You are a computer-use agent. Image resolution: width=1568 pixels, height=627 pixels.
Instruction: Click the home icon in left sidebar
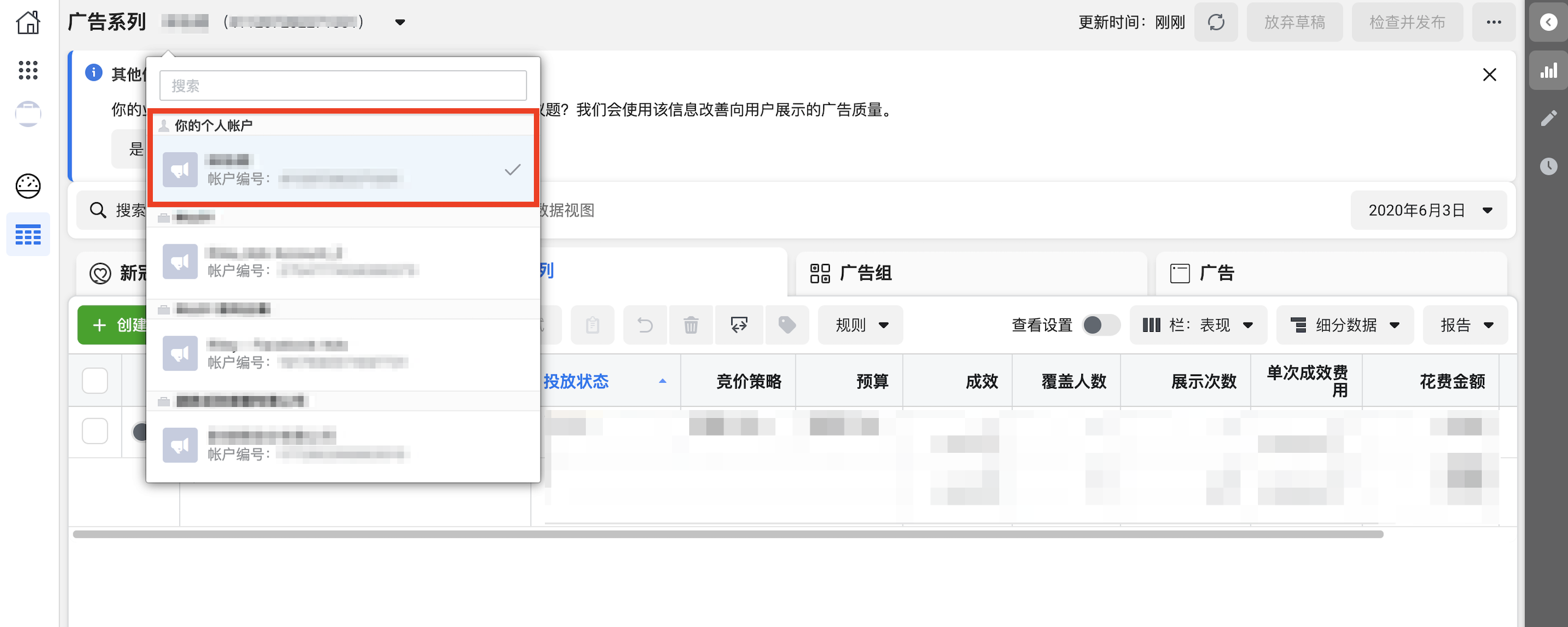(28, 23)
